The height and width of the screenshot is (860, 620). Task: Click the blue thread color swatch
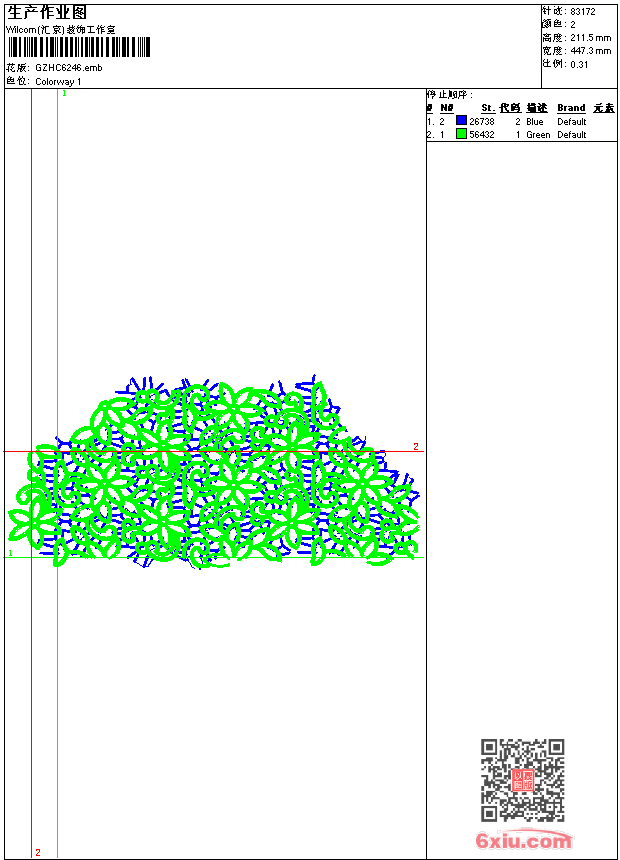461,121
